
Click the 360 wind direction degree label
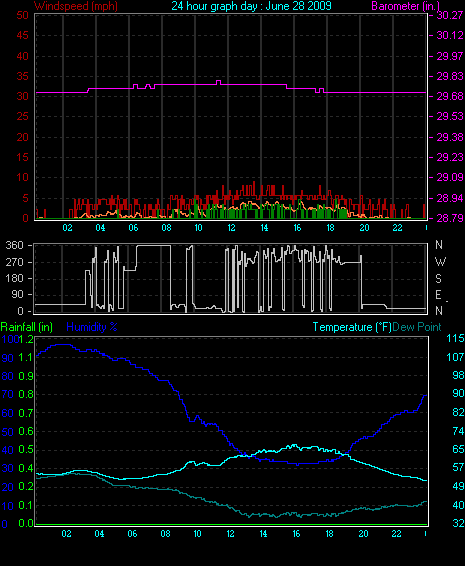pyautogui.click(x=14, y=245)
